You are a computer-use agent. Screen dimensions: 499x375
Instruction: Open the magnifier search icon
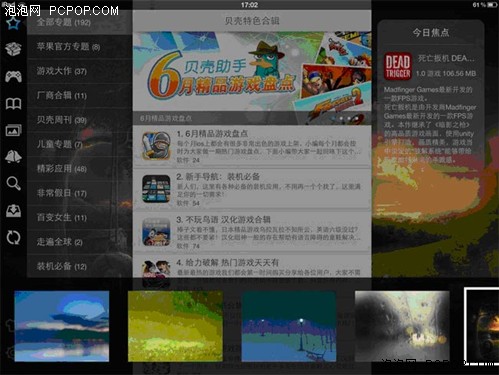[13, 184]
